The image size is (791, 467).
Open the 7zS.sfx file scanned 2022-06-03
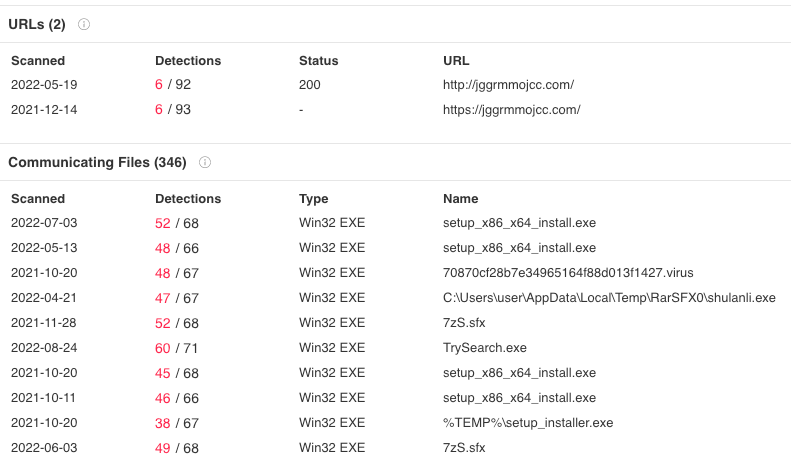(x=466, y=448)
